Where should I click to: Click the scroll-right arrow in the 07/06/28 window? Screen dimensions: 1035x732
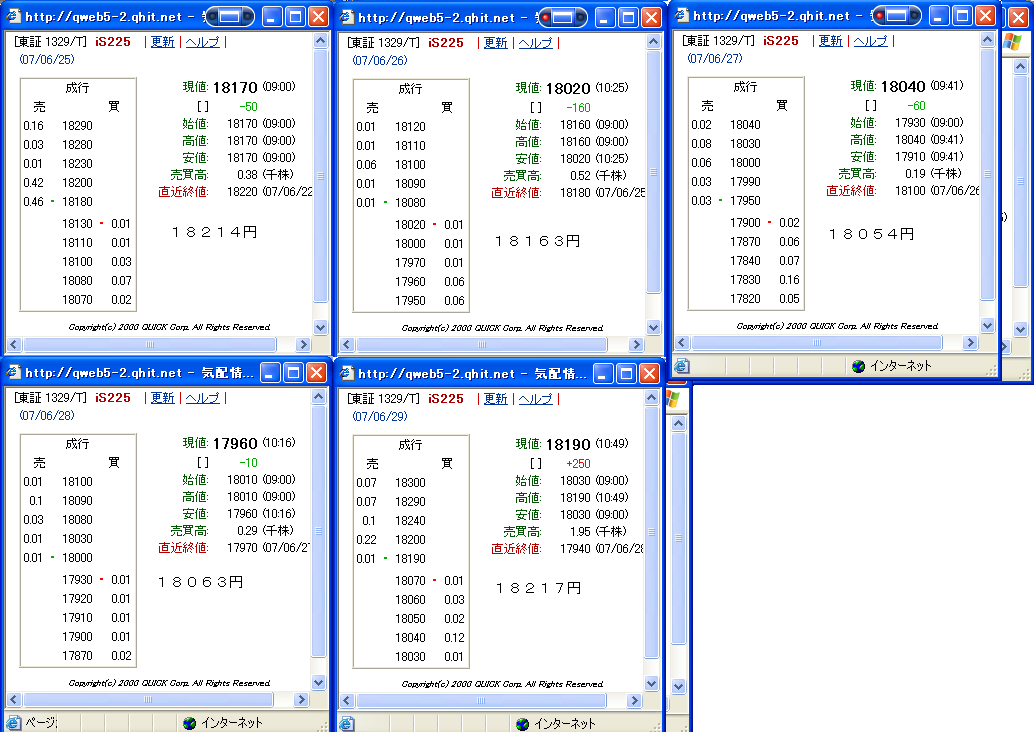pyautogui.click(x=299, y=700)
